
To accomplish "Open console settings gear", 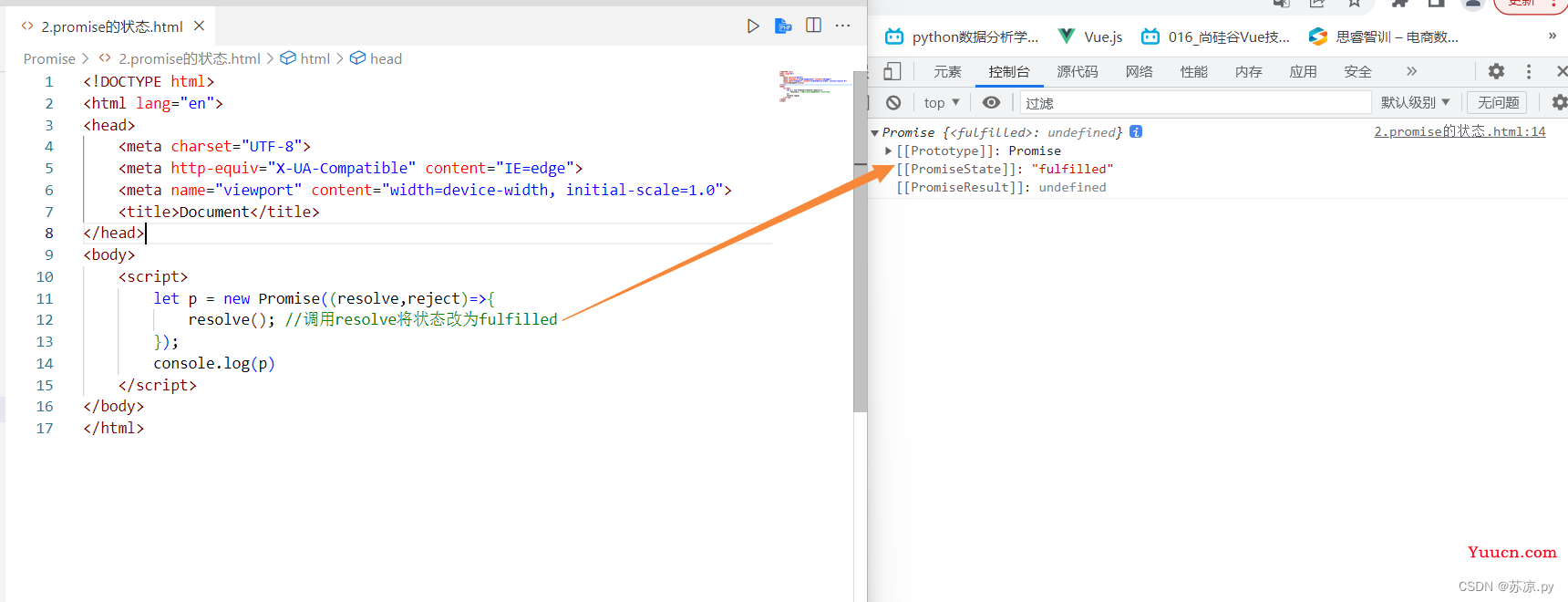I will pos(1560,103).
